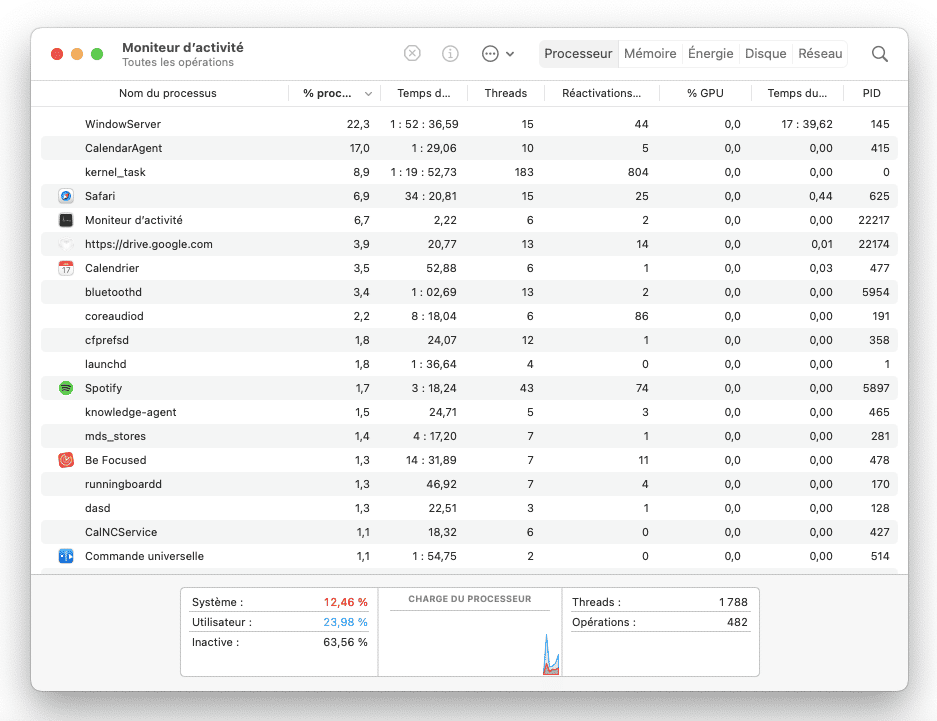Image resolution: width=937 pixels, height=721 pixels.
Task: Sort by Nom du processus column header
Action: (x=167, y=93)
